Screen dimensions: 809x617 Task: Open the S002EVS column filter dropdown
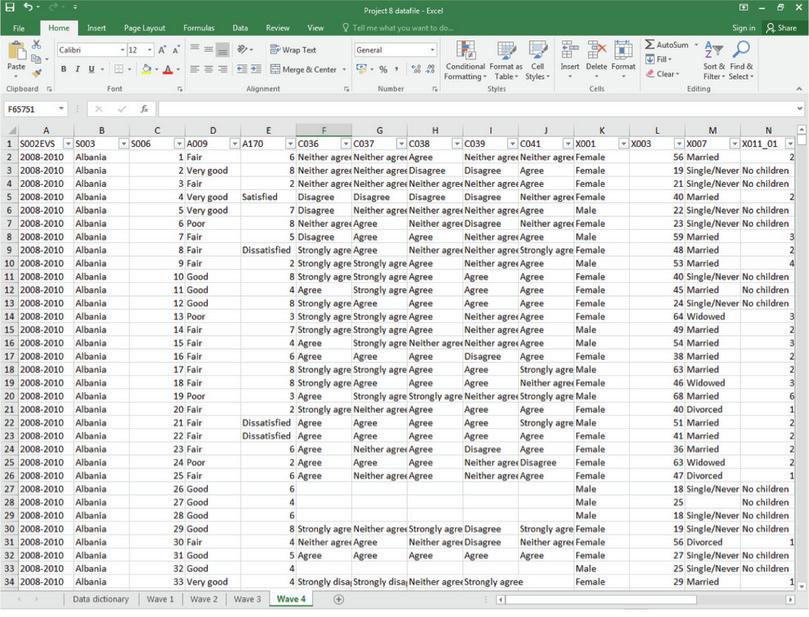(x=68, y=143)
